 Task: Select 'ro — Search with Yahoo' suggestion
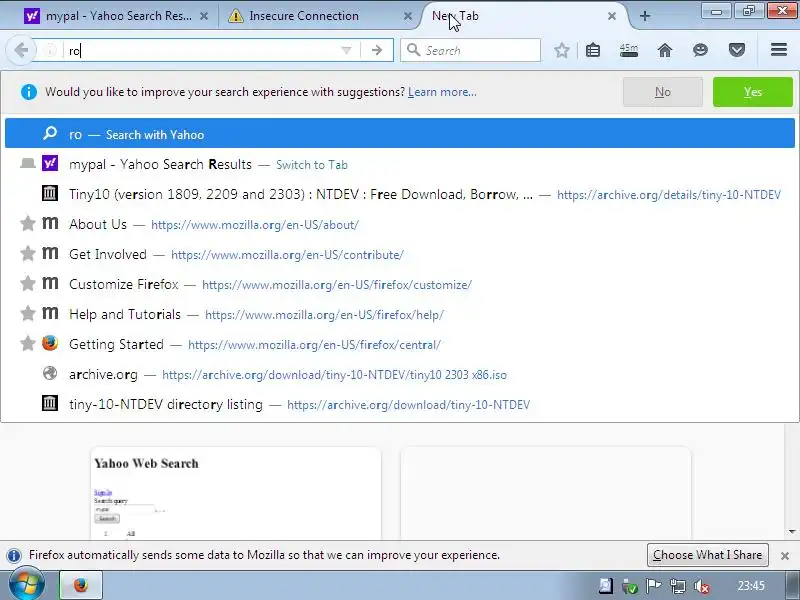[x=400, y=134]
